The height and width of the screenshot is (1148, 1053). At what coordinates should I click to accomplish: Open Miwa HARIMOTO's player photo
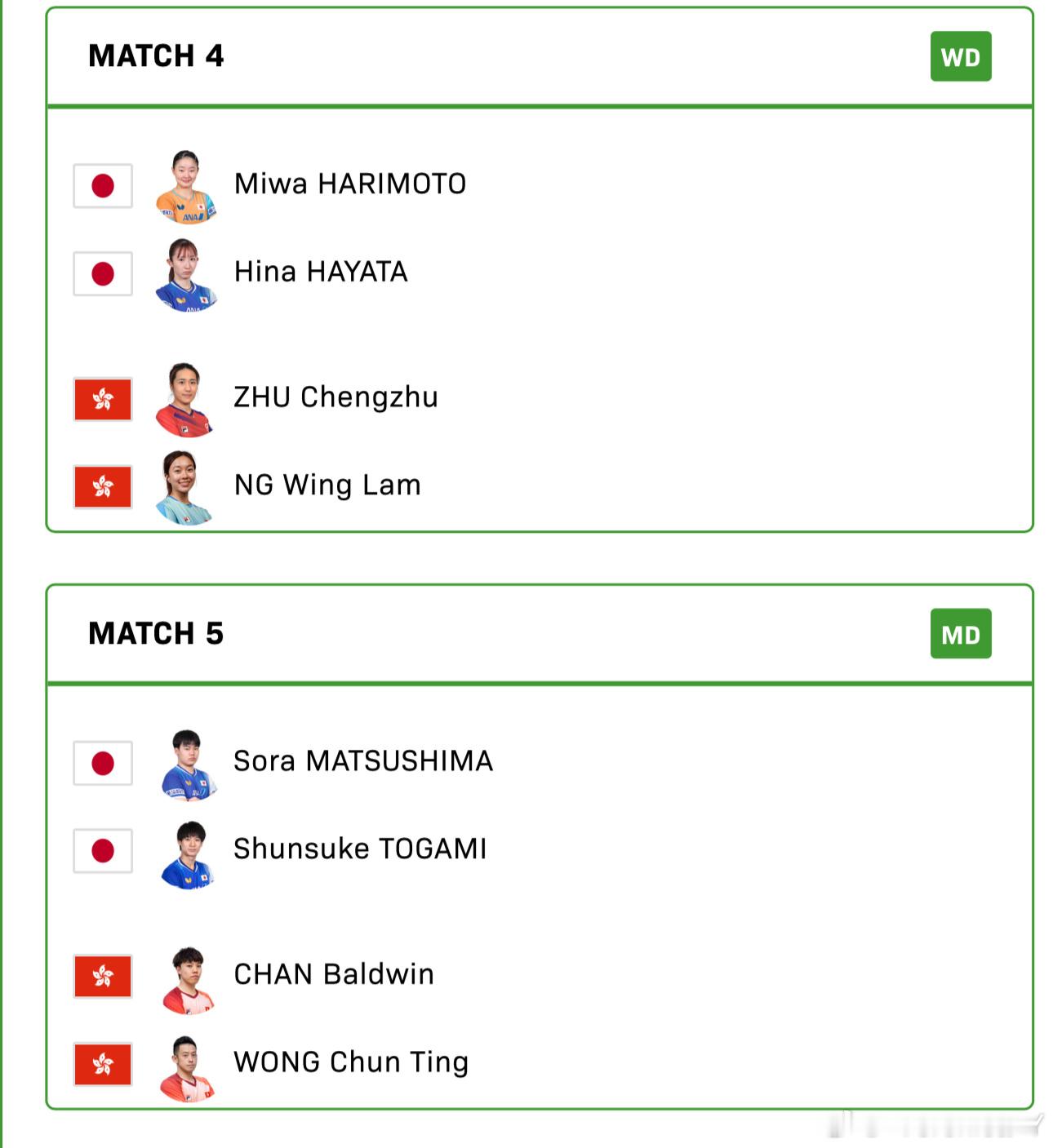point(186,186)
